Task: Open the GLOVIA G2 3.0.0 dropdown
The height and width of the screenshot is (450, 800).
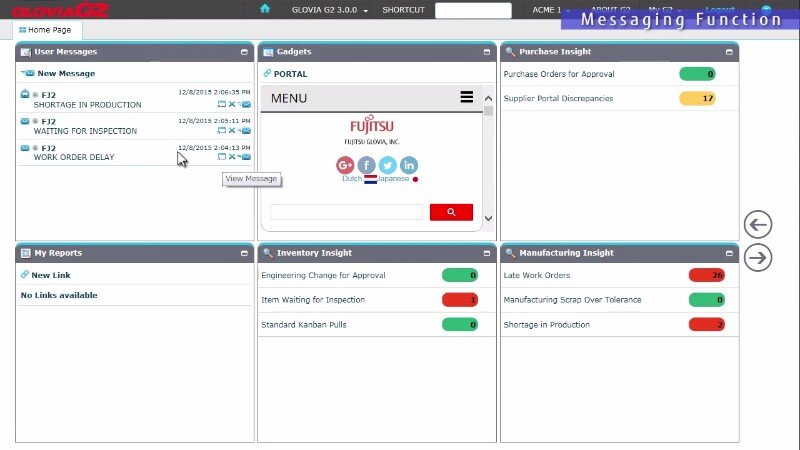Action: coord(330,10)
